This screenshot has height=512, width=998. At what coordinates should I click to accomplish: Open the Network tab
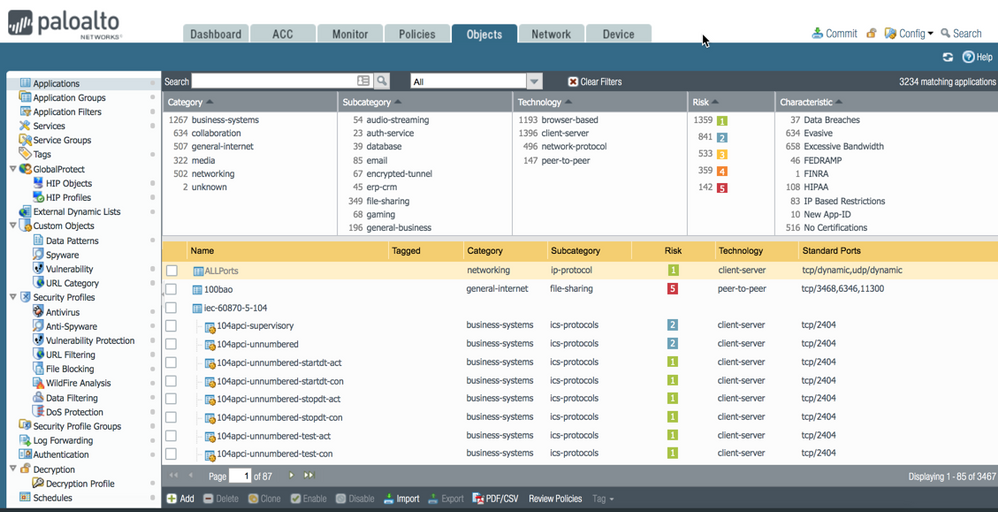tap(551, 34)
